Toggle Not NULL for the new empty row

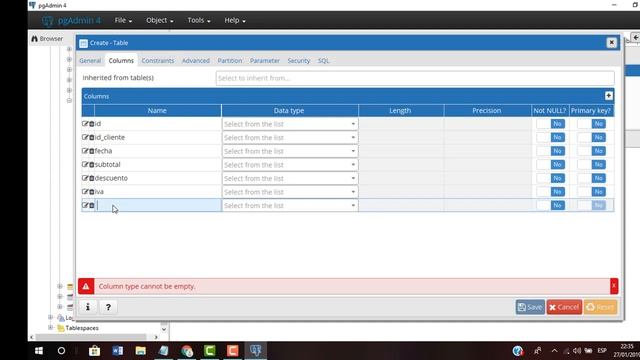point(551,205)
